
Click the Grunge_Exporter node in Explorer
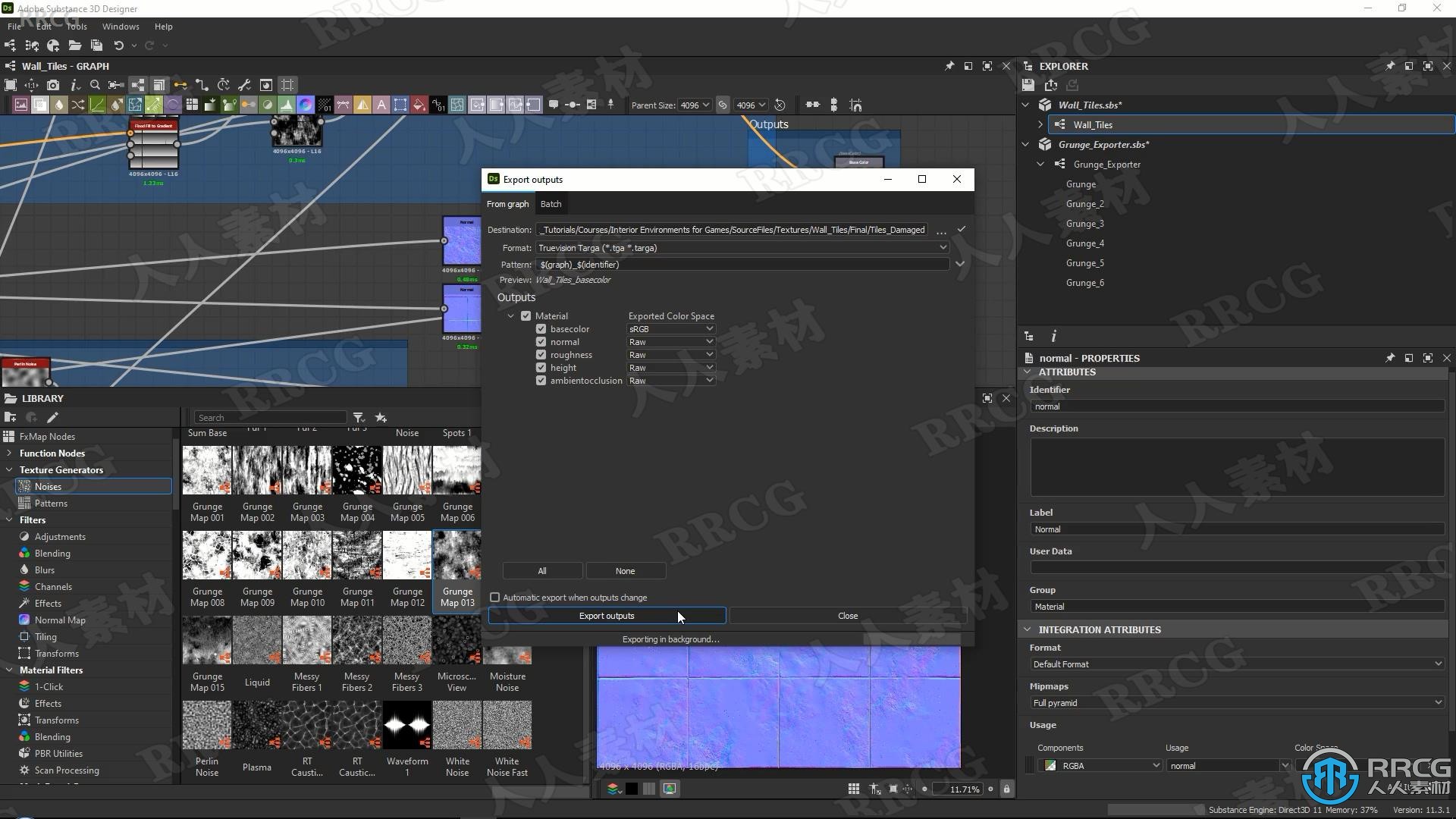[x=1106, y=163]
